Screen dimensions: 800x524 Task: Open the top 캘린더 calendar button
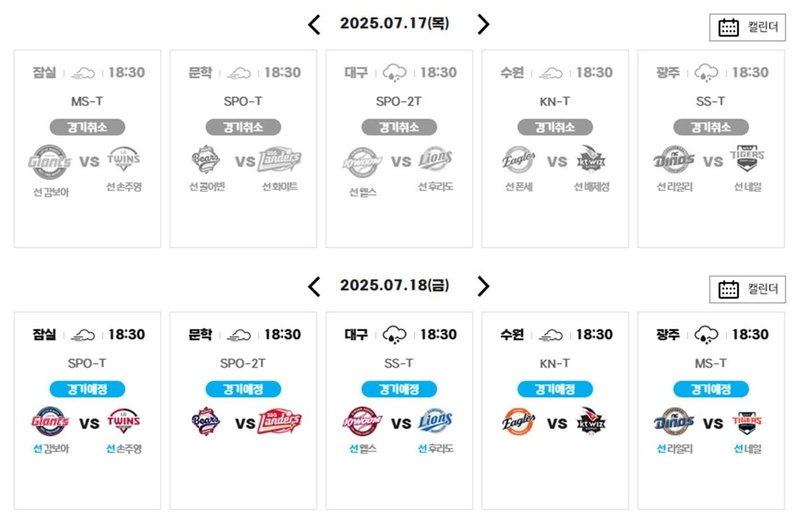(x=747, y=27)
